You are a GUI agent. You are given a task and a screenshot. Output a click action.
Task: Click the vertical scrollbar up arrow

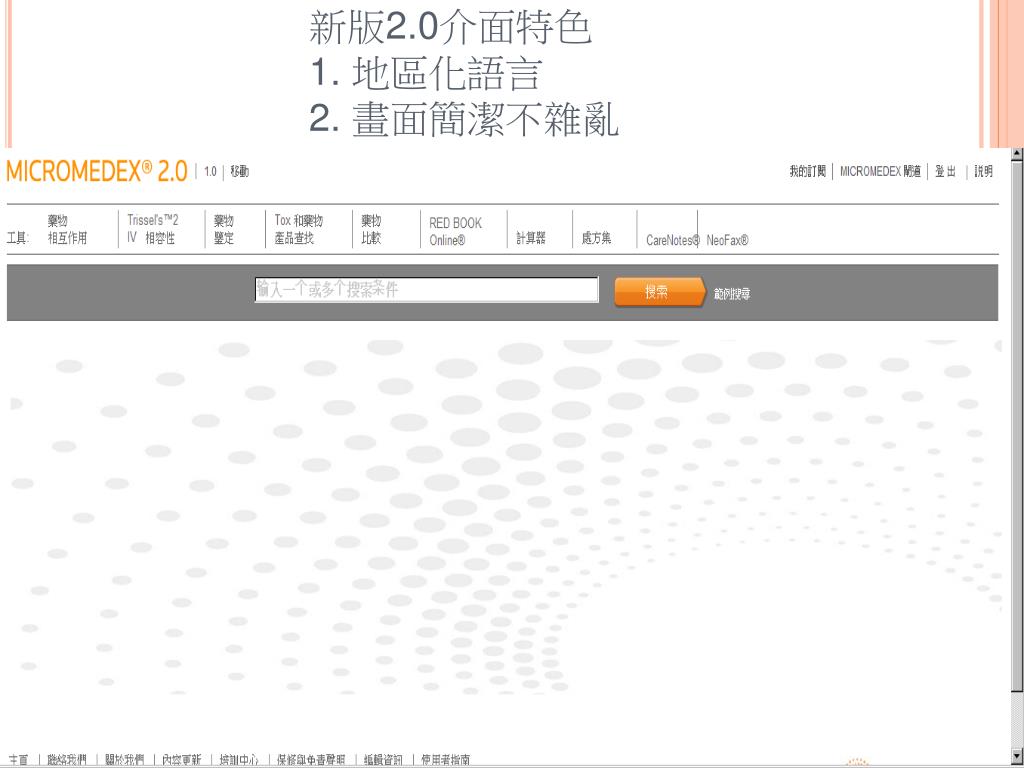1017,154
